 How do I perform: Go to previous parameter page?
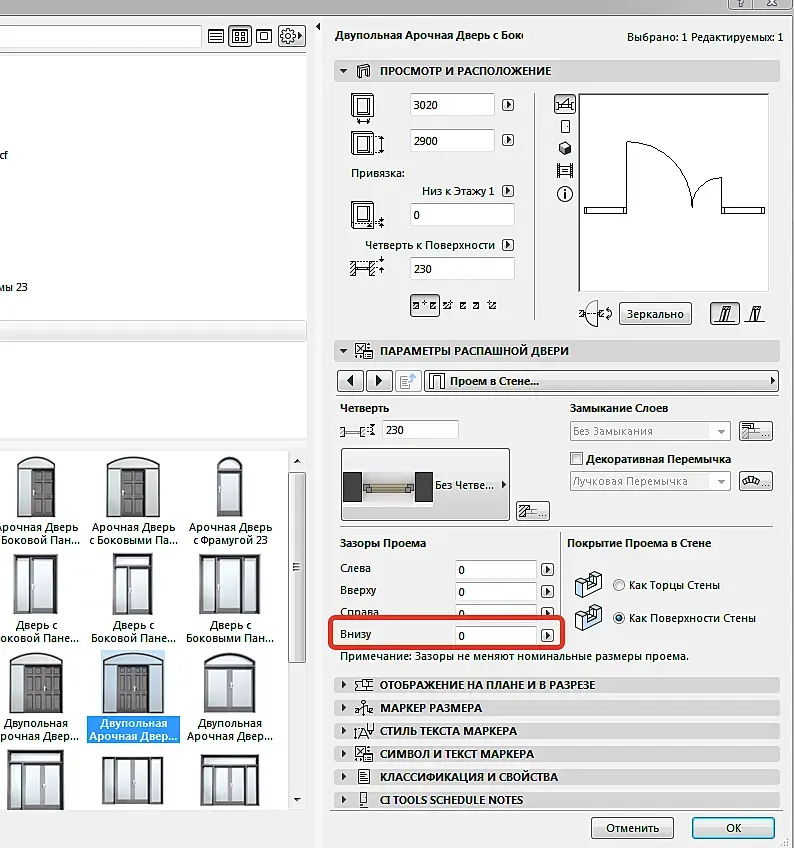(350, 381)
